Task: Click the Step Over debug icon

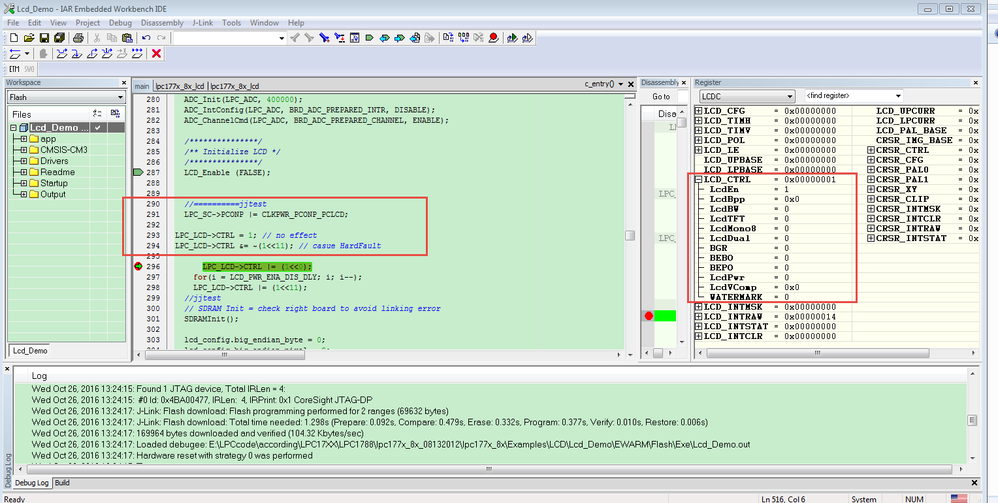Action: click(x=62, y=53)
